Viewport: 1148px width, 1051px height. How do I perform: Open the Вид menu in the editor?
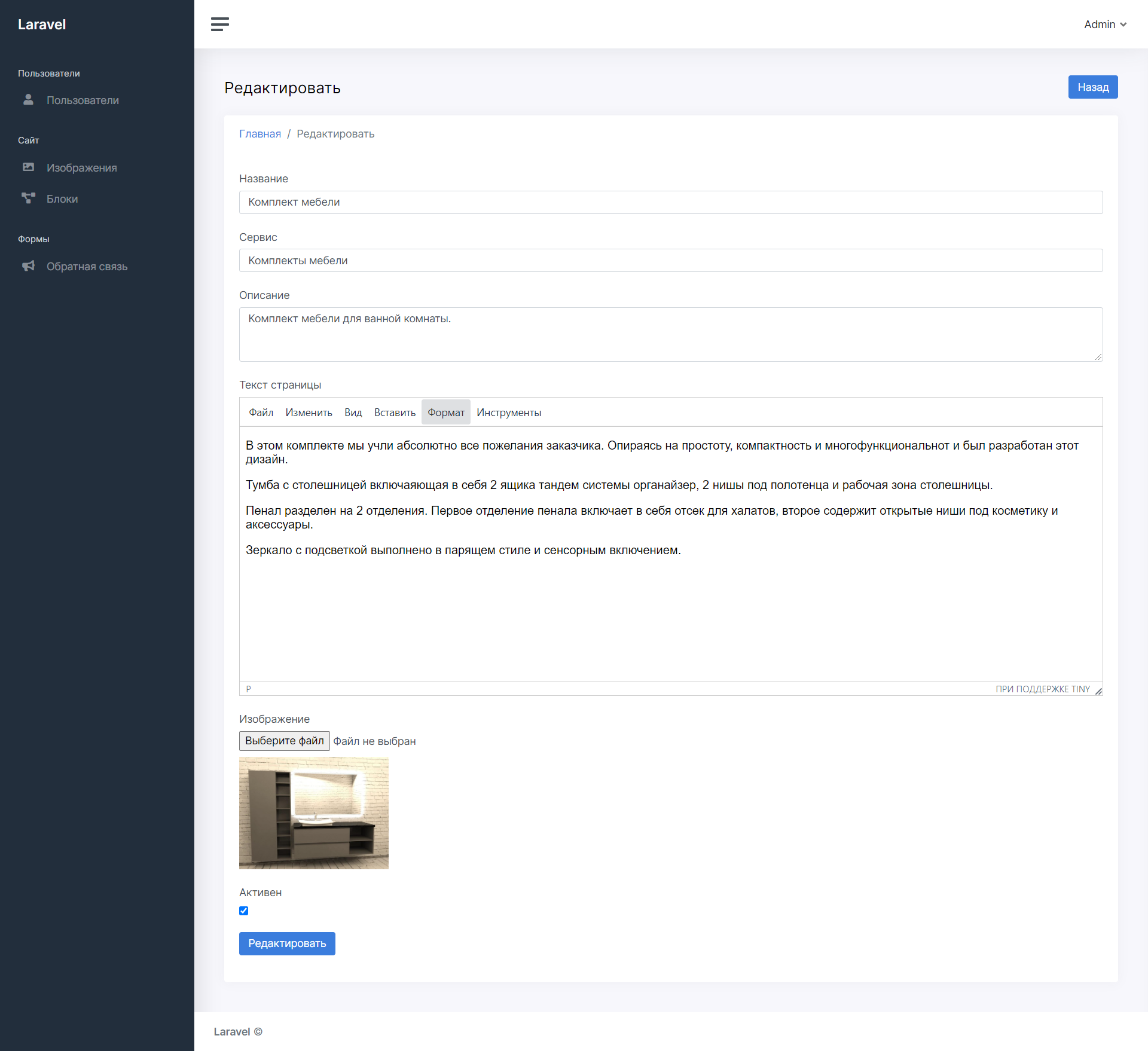(x=353, y=412)
